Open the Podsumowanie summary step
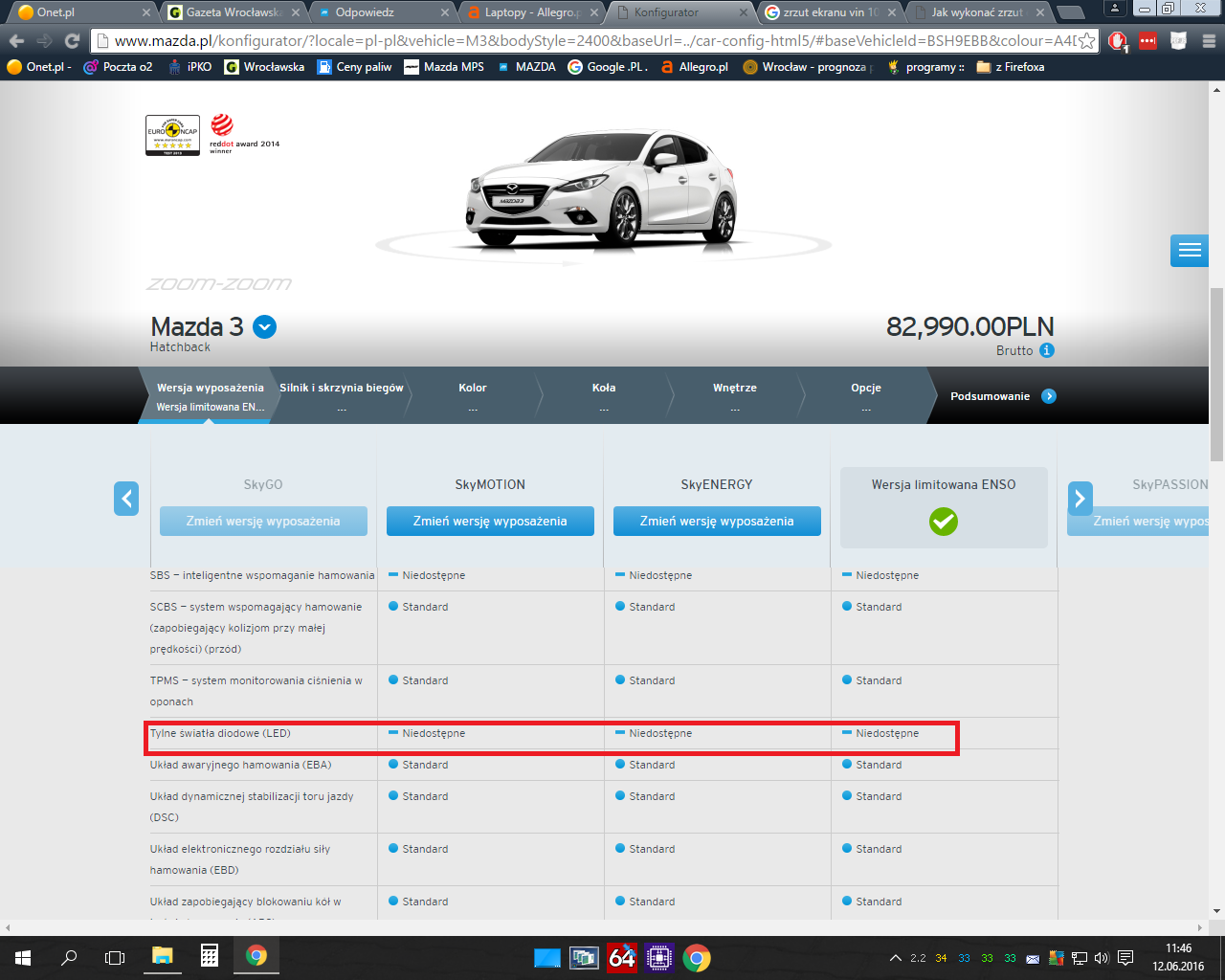Image resolution: width=1225 pixels, height=980 pixels. (x=1001, y=396)
